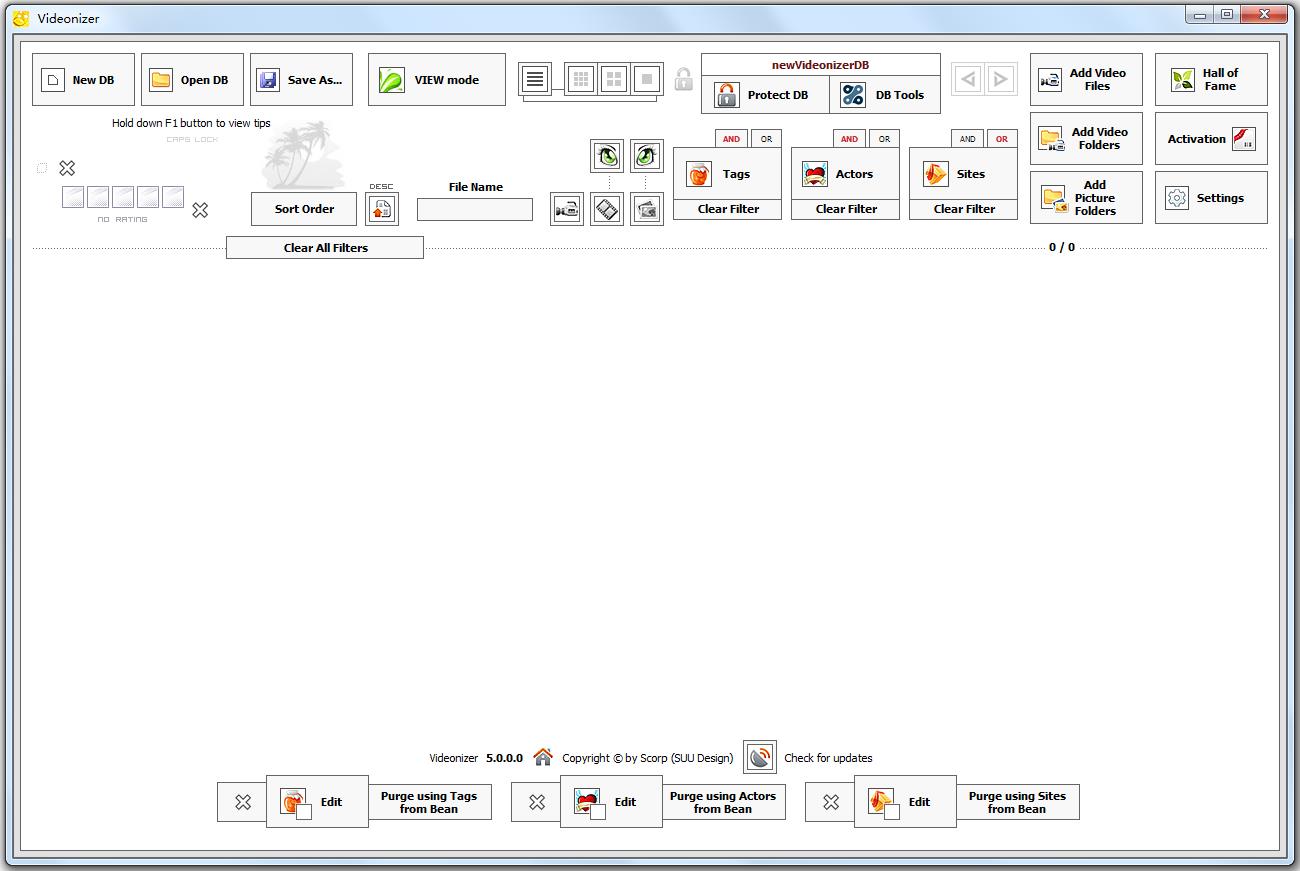
Task: Click the DESC sort direction icon
Action: click(382, 209)
